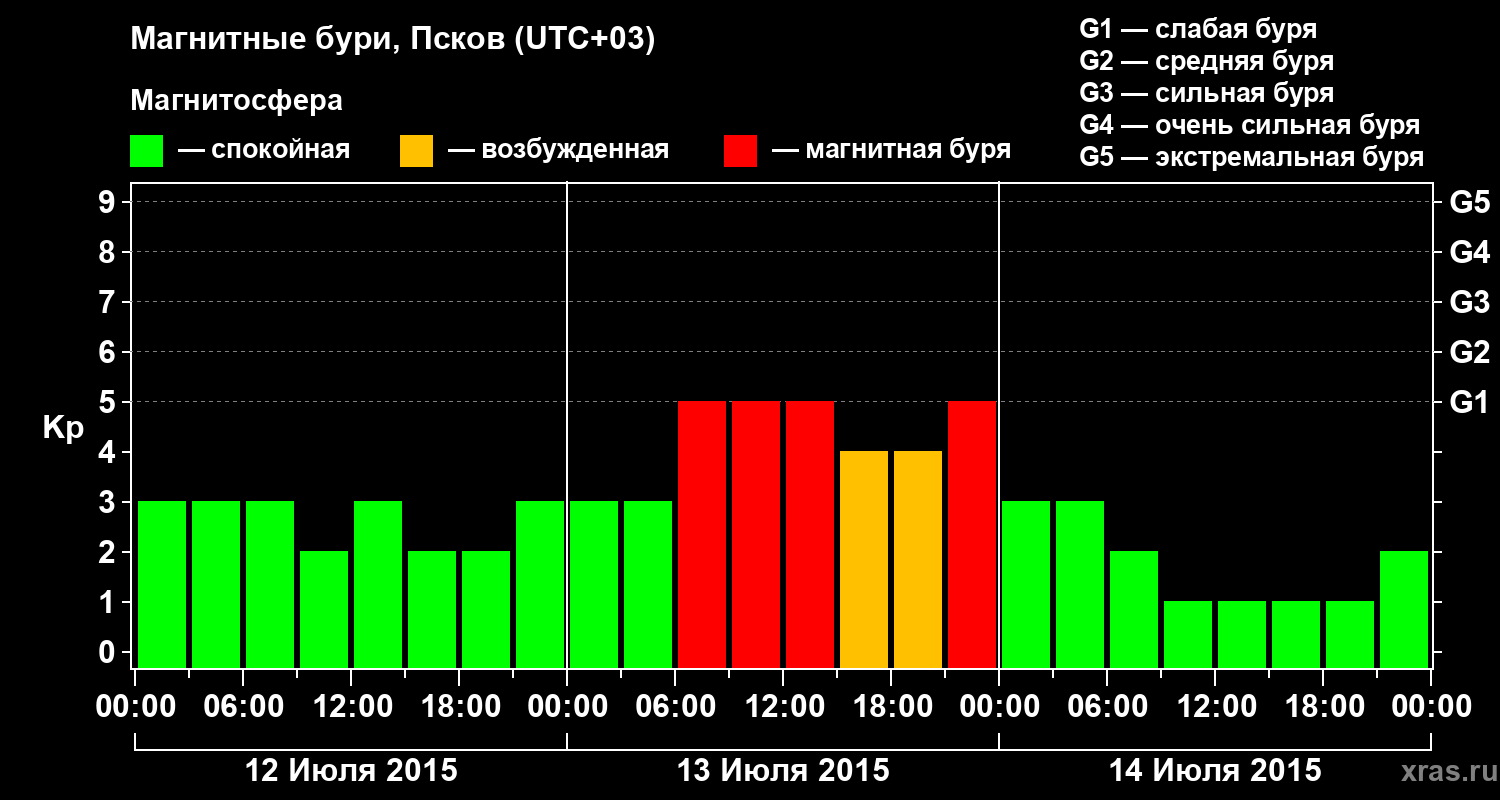Click the "G2 — средняя буря" legend line
Viewport: 1500px width, 800px height.
pos(1206,61)
